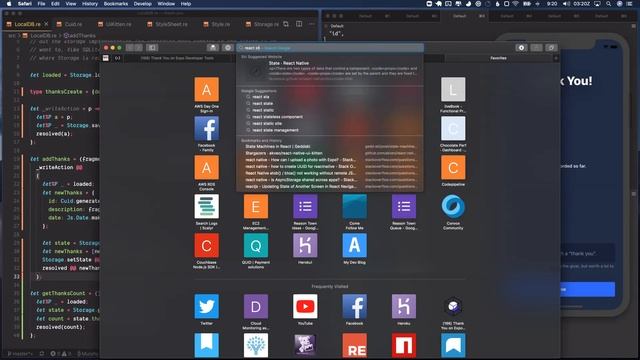The image size is (640, 360).
Task: Open the File menu in the menu bar
Action: pyautogui.click(x=41, y=4)
